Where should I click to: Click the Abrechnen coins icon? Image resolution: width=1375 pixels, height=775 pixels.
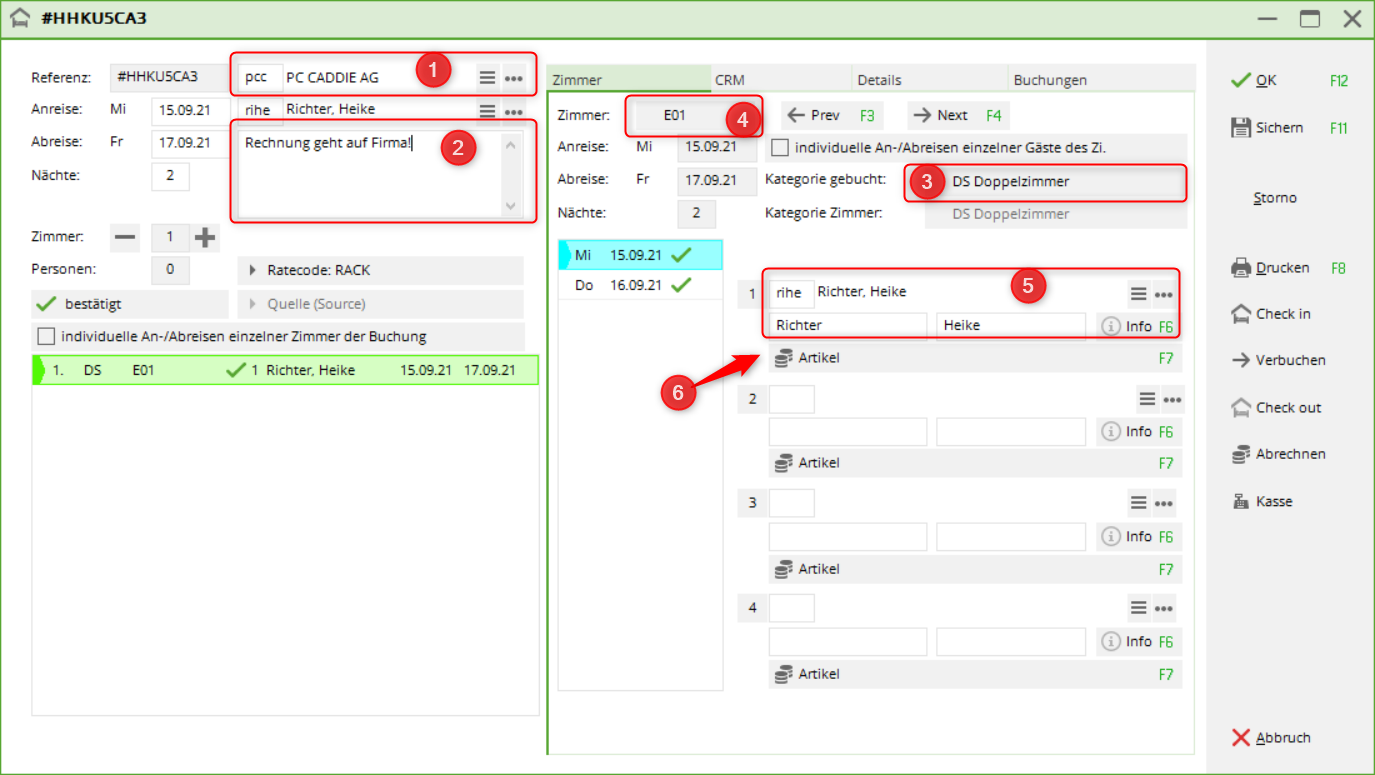click(x=1241, y=454)
